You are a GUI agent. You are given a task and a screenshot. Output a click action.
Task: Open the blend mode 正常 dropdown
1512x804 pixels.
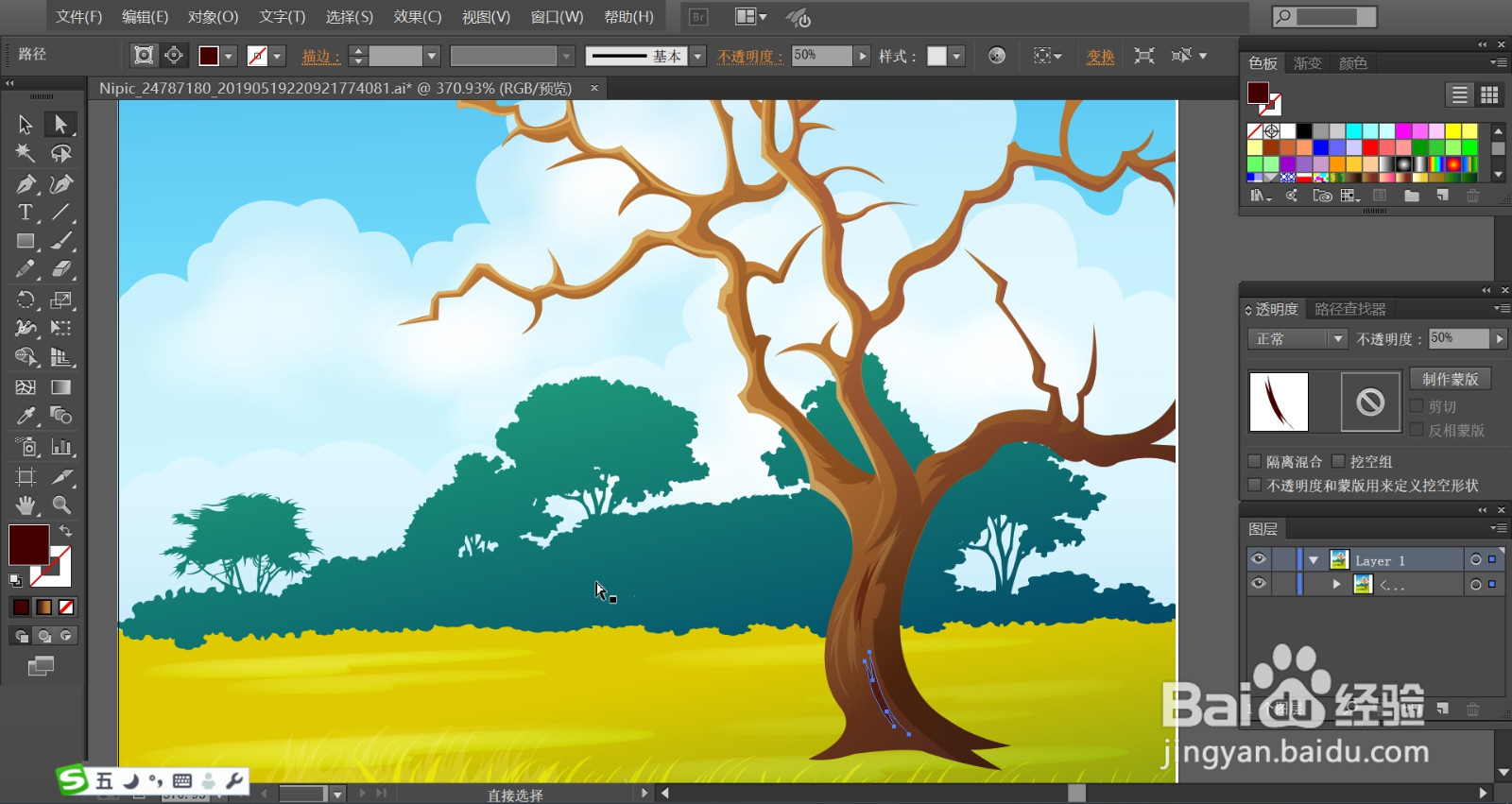(1337, 338)
